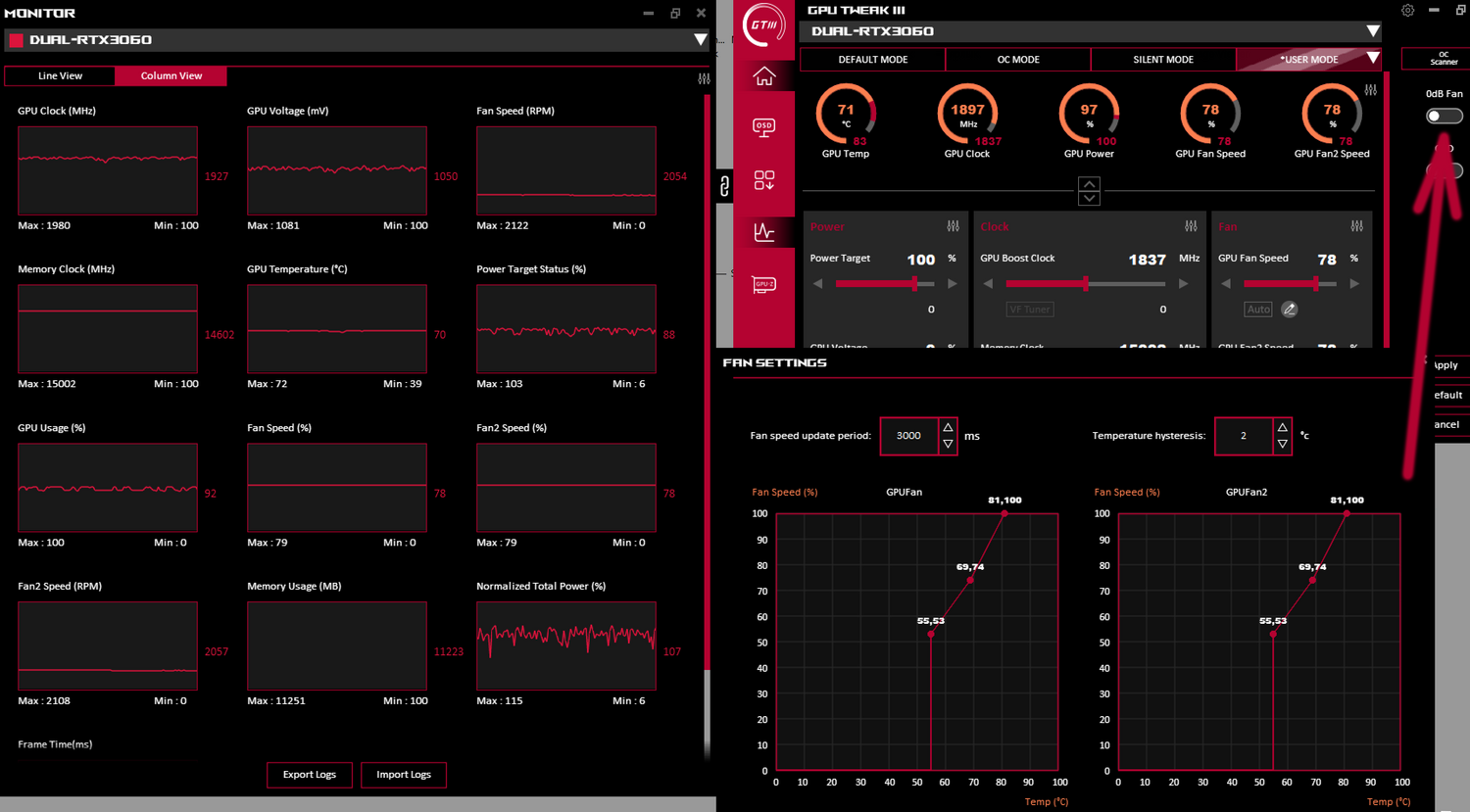Open the Power panel settings icon
The width and height of the screenshot is (1470, 812).
click(x=953, y=226)
